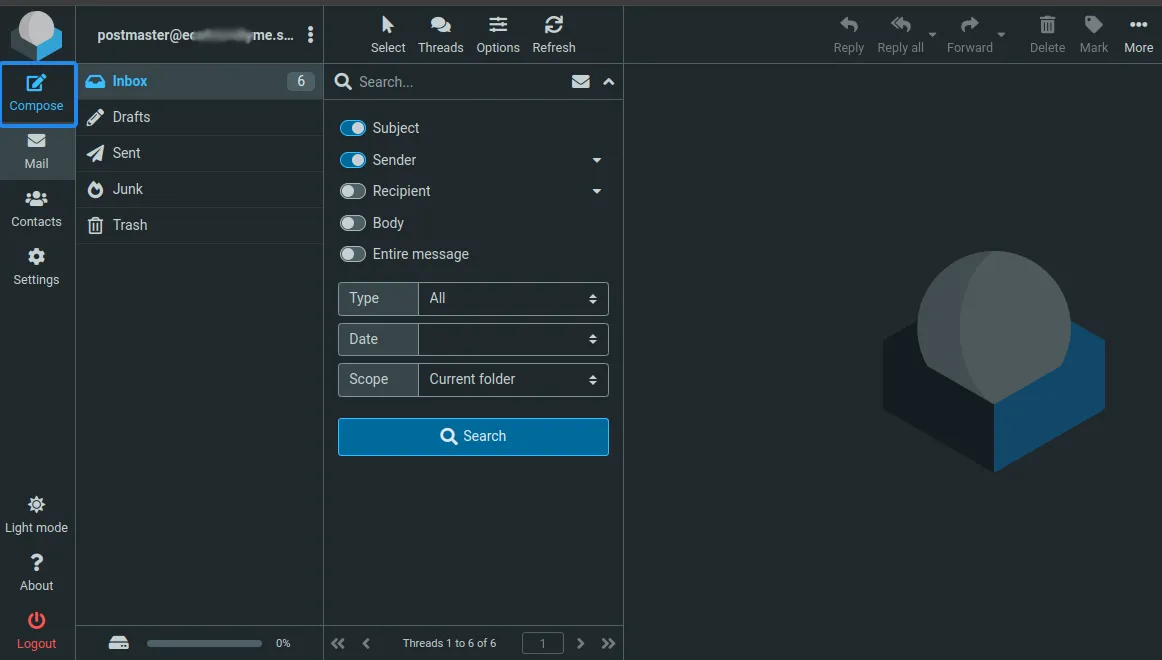1162x660 pixels.
Task: Open the Trash folder
Action: pyautogui.click(x=200, y=225)
